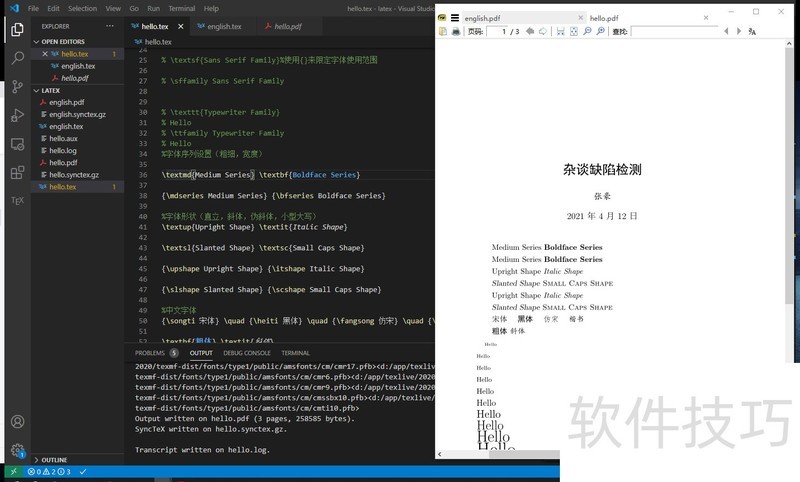The height and width of the screenshot is (482, 800).
Task: Switch to the DEBUG CONSOLE panel tab
Action: pyautogui.click(x=246, y=353)
